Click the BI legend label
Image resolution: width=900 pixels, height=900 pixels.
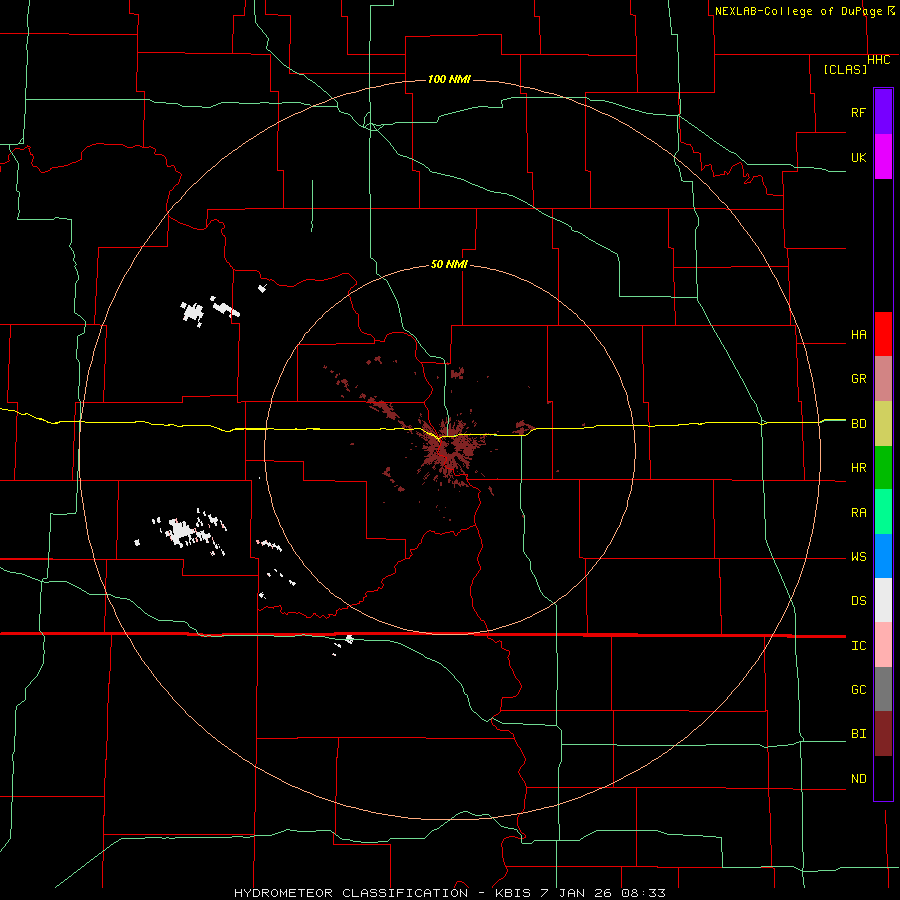coord(858,734)
